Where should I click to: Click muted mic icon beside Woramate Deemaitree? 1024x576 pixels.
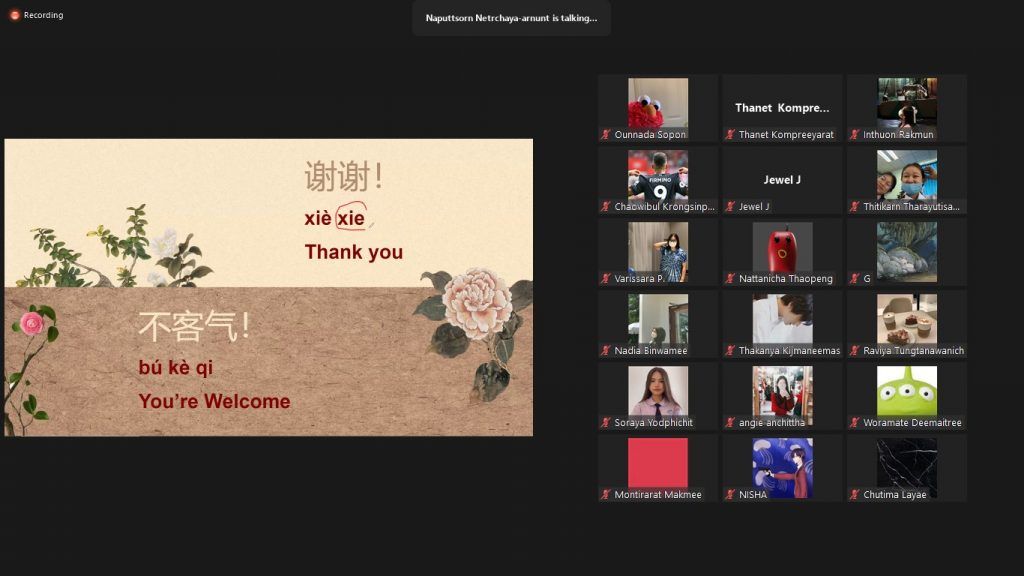coord(855,423)
